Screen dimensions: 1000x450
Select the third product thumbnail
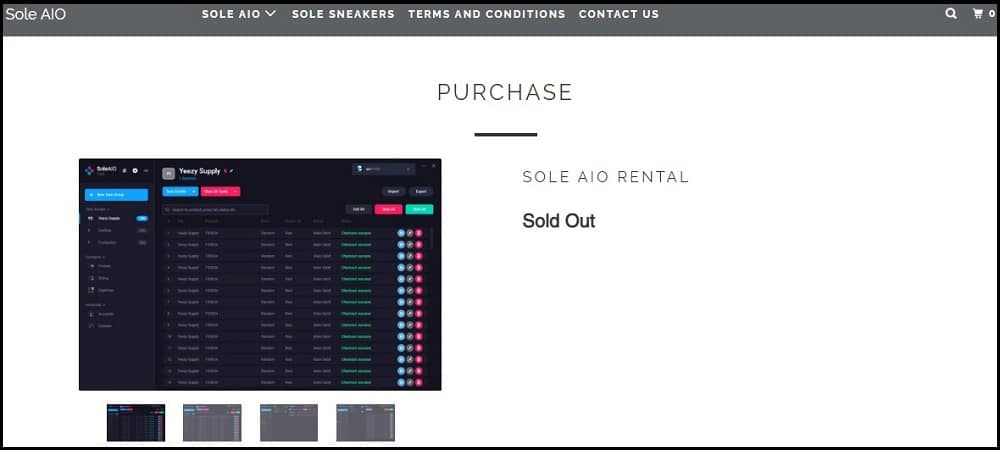(x=289, y=423)
